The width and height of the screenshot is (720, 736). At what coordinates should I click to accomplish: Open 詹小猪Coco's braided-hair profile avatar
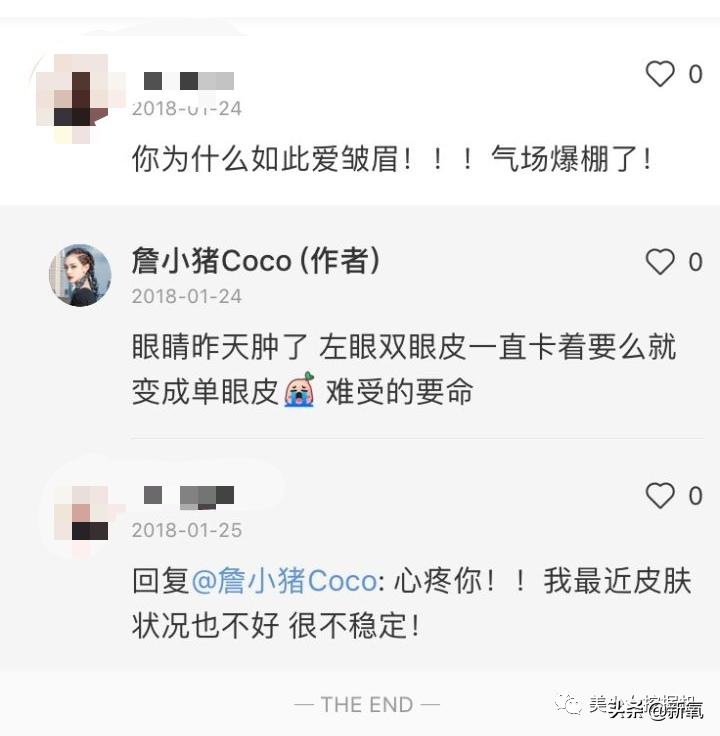[80, 275]
